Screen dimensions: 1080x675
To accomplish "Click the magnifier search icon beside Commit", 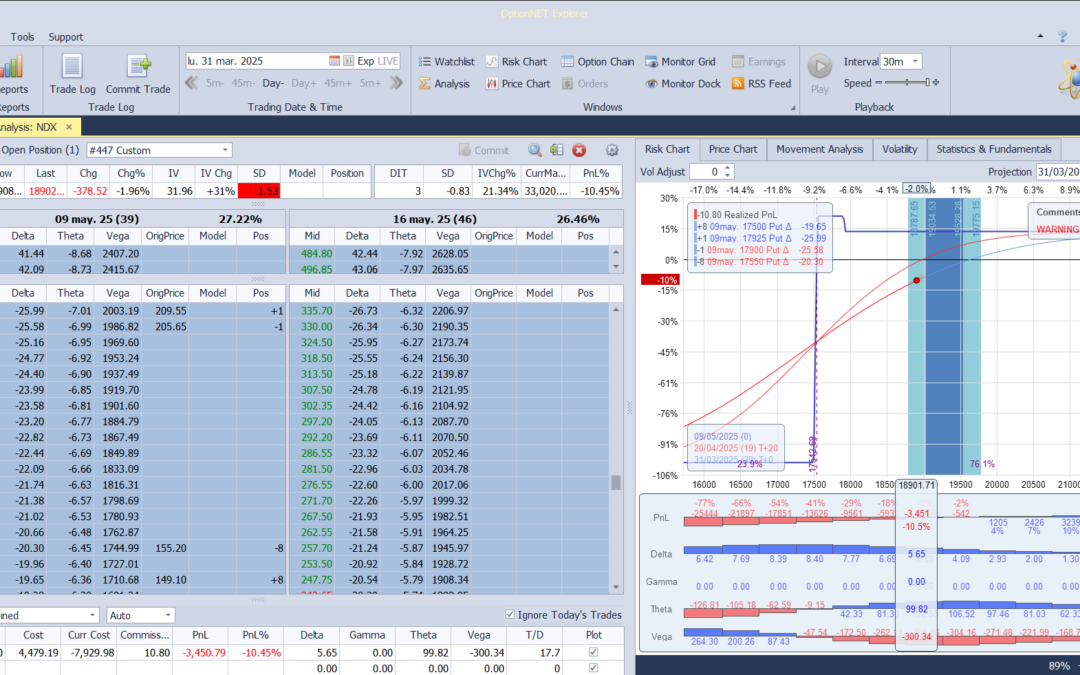I will tap(535, 150).
